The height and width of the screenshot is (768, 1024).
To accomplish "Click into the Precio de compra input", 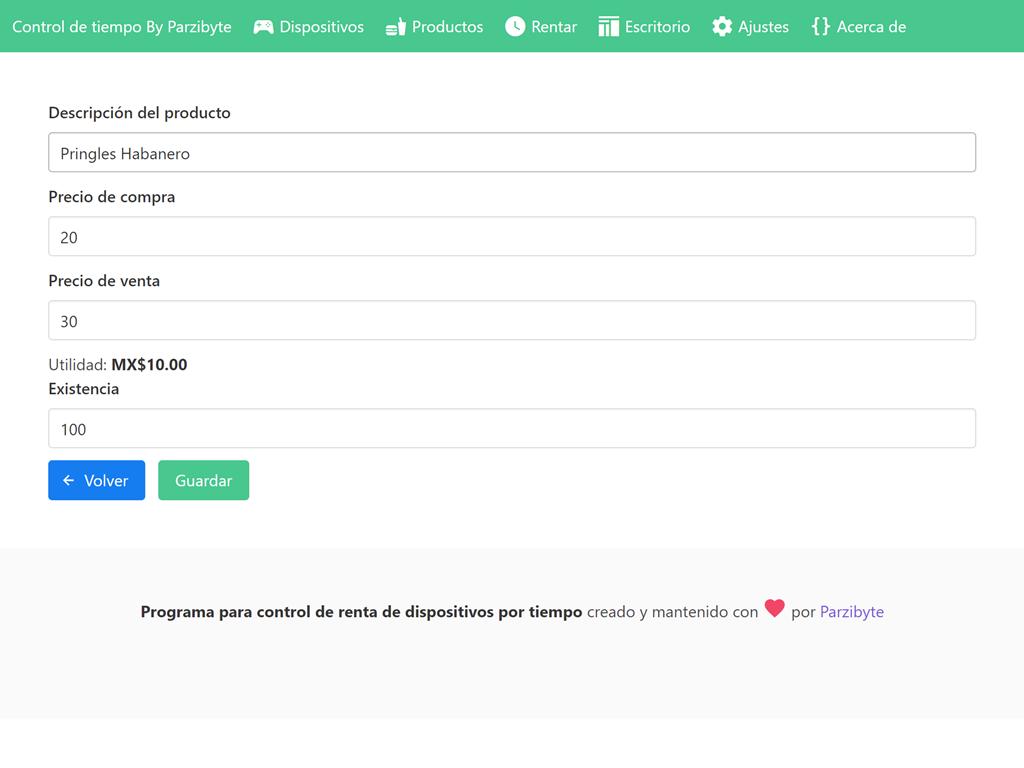I will pyautogui.click(x=512, y=237).
